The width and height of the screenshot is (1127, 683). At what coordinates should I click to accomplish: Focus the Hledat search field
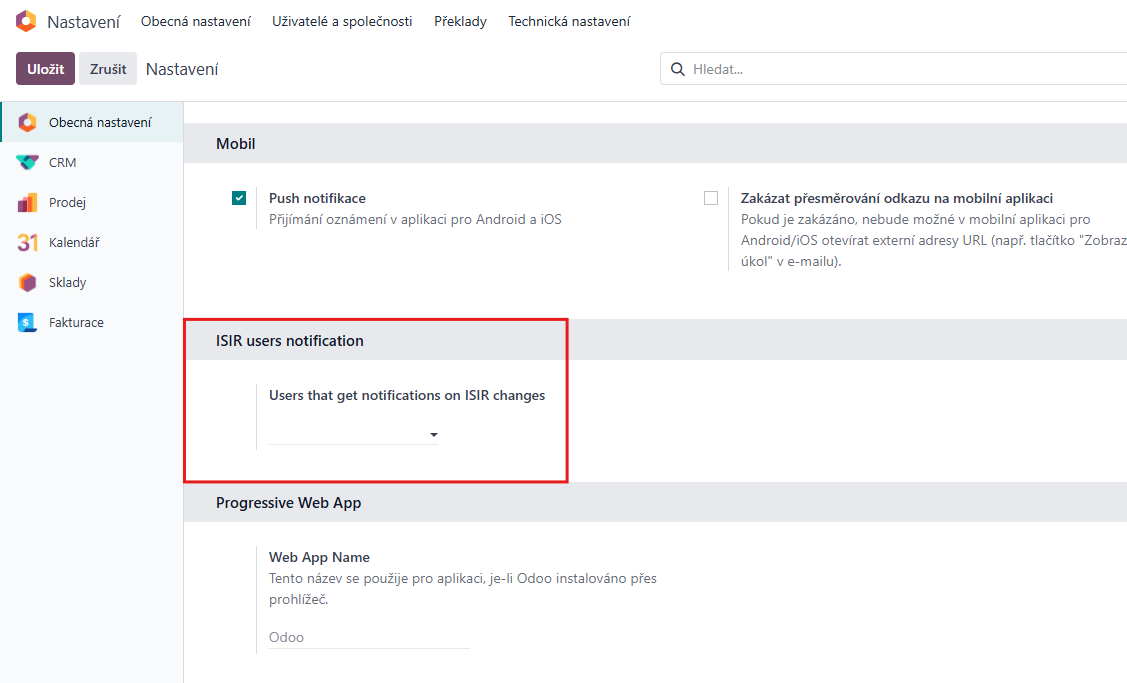(x=900, y=69)
